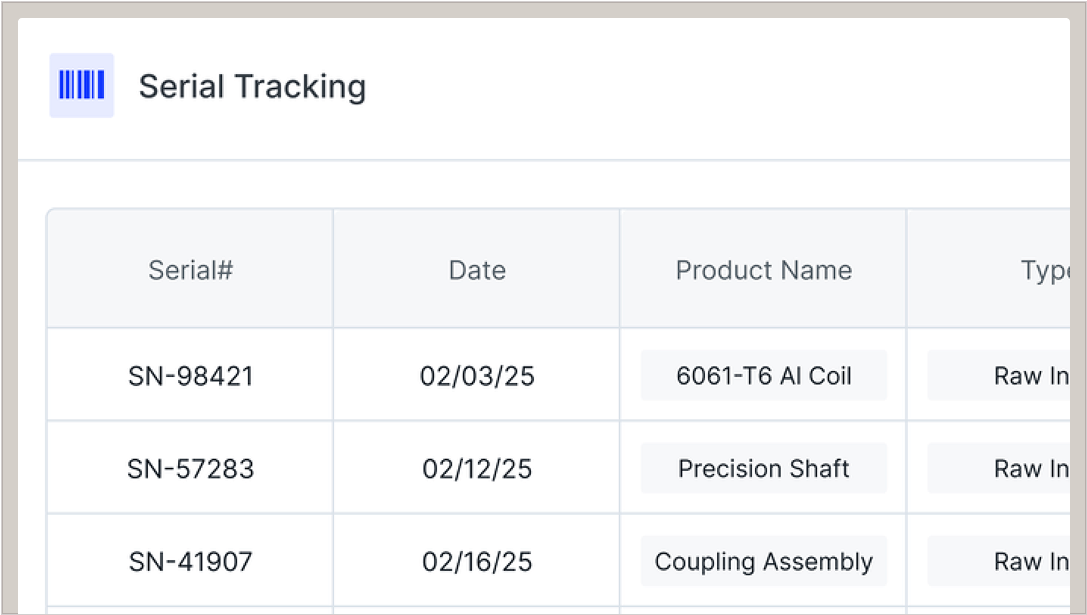Select serial number SN-41907
This screenshot has height=615, width=1087.
[190, 562]
